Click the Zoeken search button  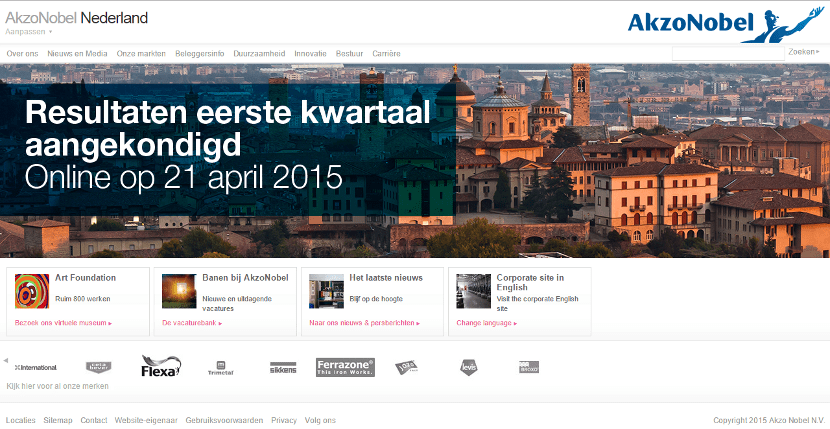(804, 52)
